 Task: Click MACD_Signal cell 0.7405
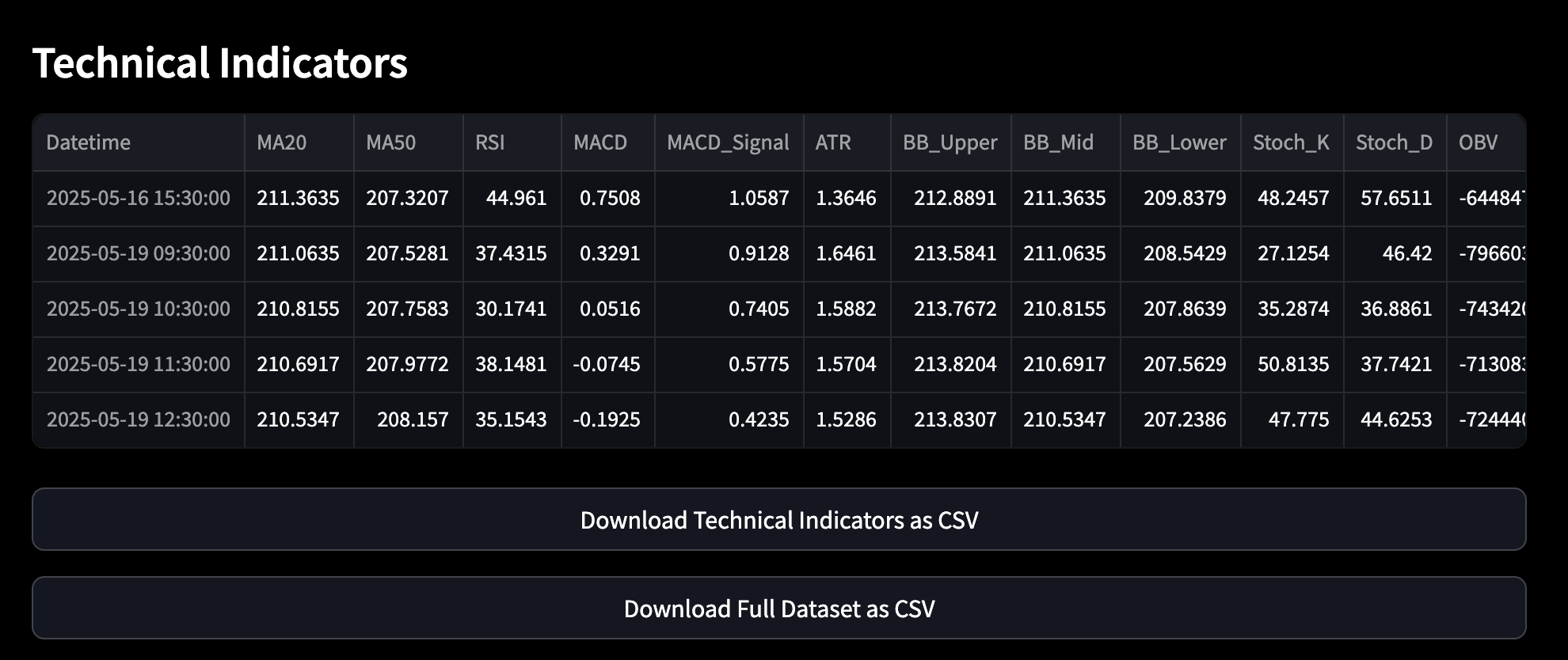click(x=729, y=309)
